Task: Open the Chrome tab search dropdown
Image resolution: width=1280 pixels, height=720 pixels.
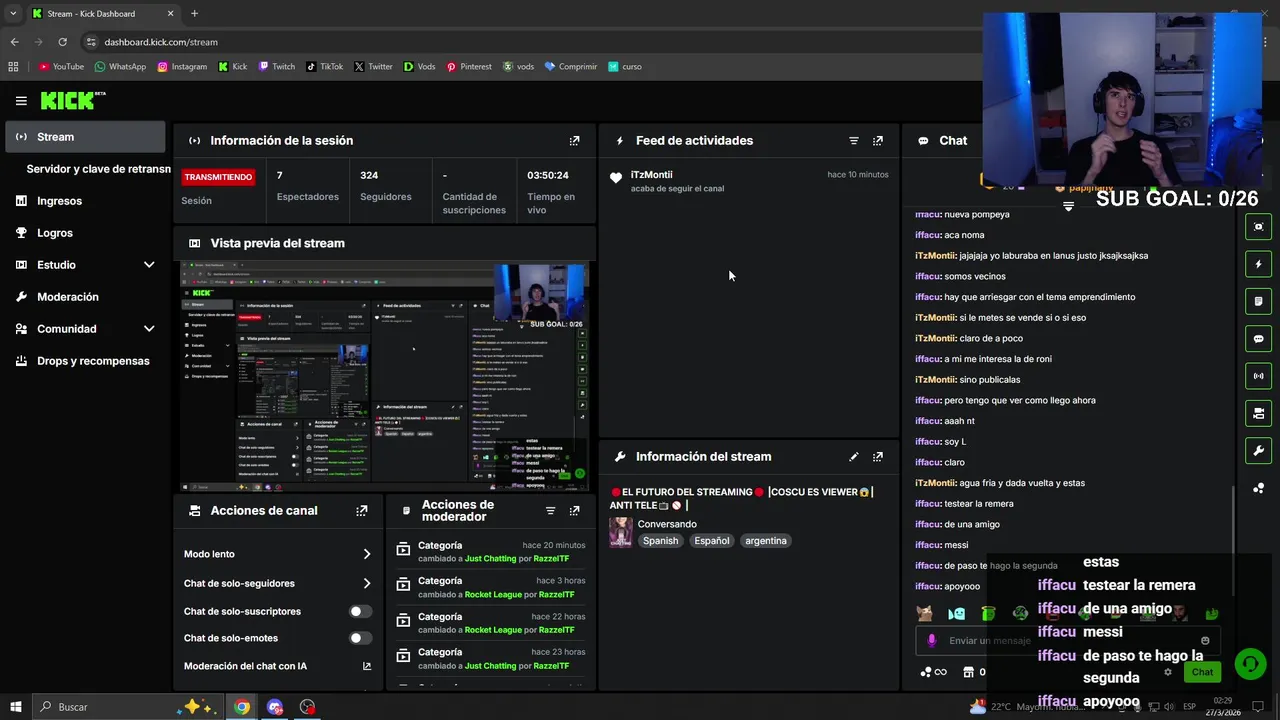Action: coord(13,13)
